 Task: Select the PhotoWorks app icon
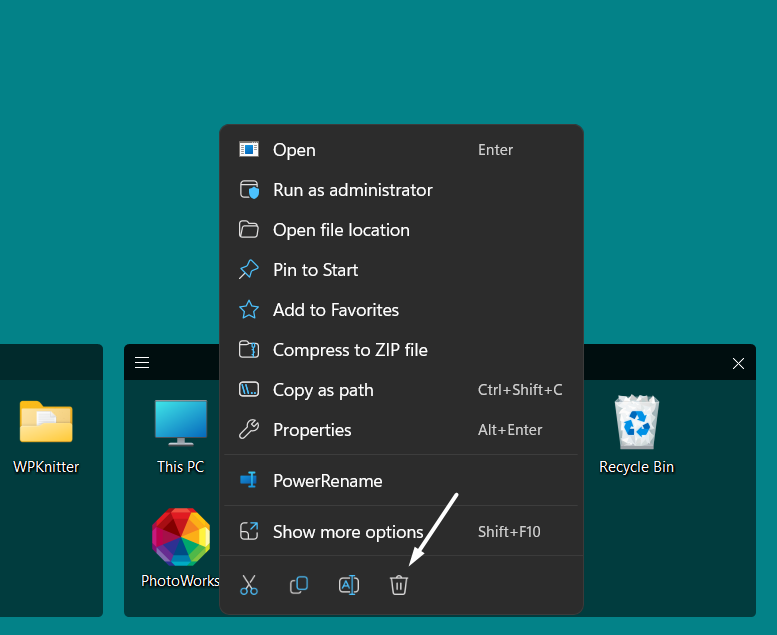181,538
